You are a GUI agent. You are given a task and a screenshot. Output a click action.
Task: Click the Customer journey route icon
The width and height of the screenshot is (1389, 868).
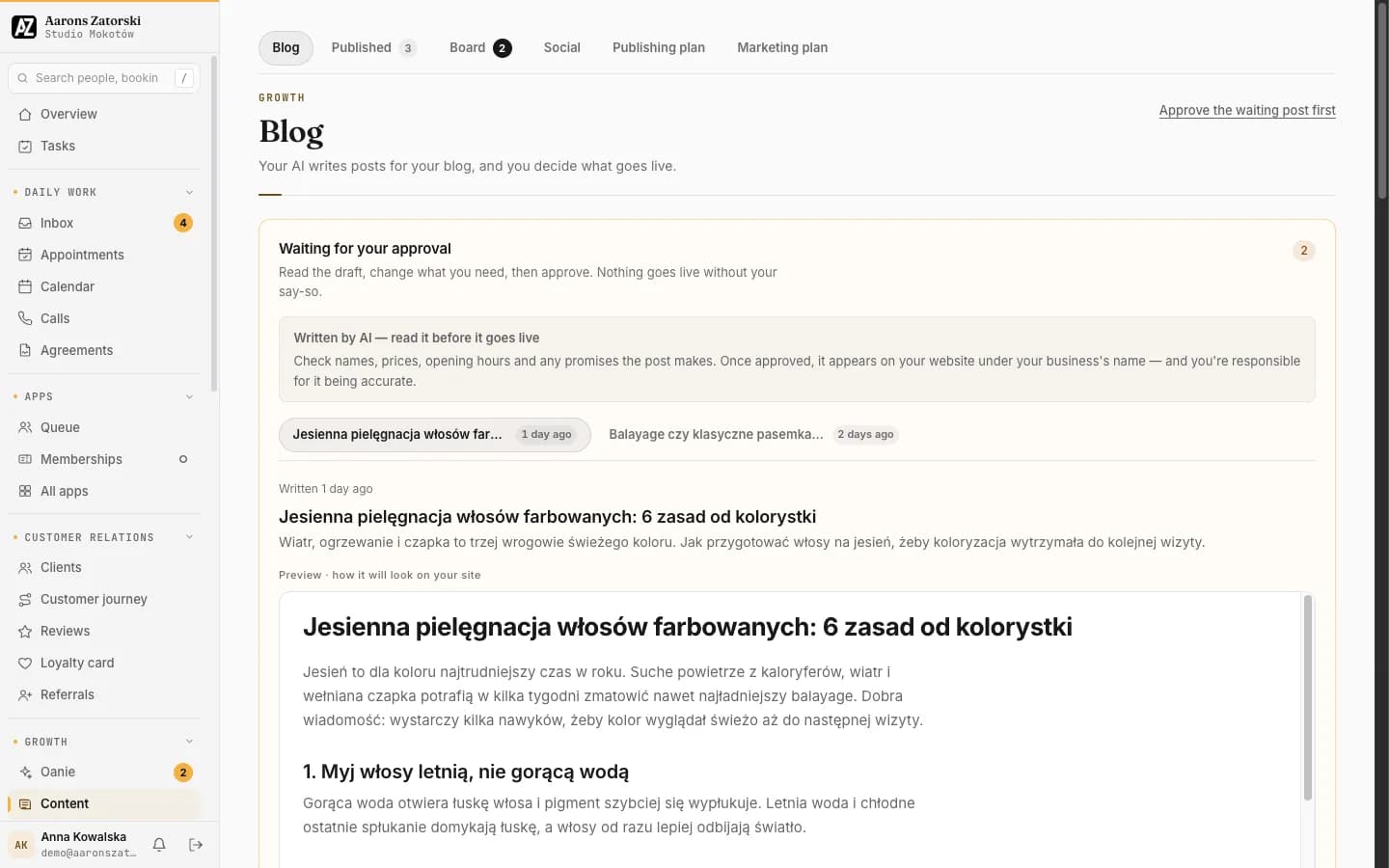(25, 599)
